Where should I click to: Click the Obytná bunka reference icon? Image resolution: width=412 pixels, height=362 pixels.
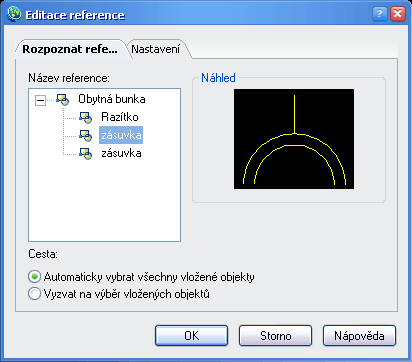coord(63,99)
